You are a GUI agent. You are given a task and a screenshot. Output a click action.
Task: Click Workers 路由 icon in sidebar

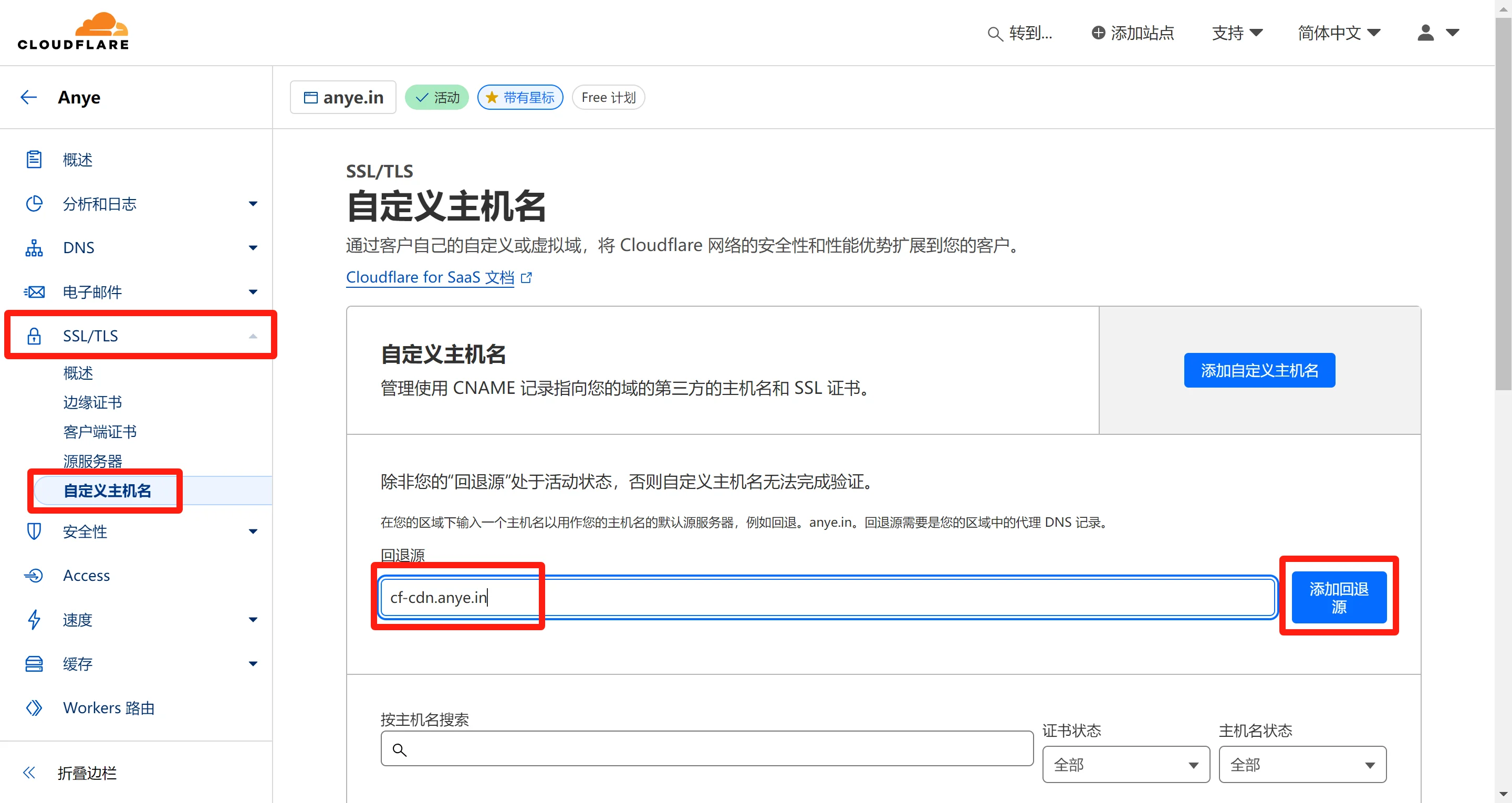pyautogui.click(x=34, y=708)
